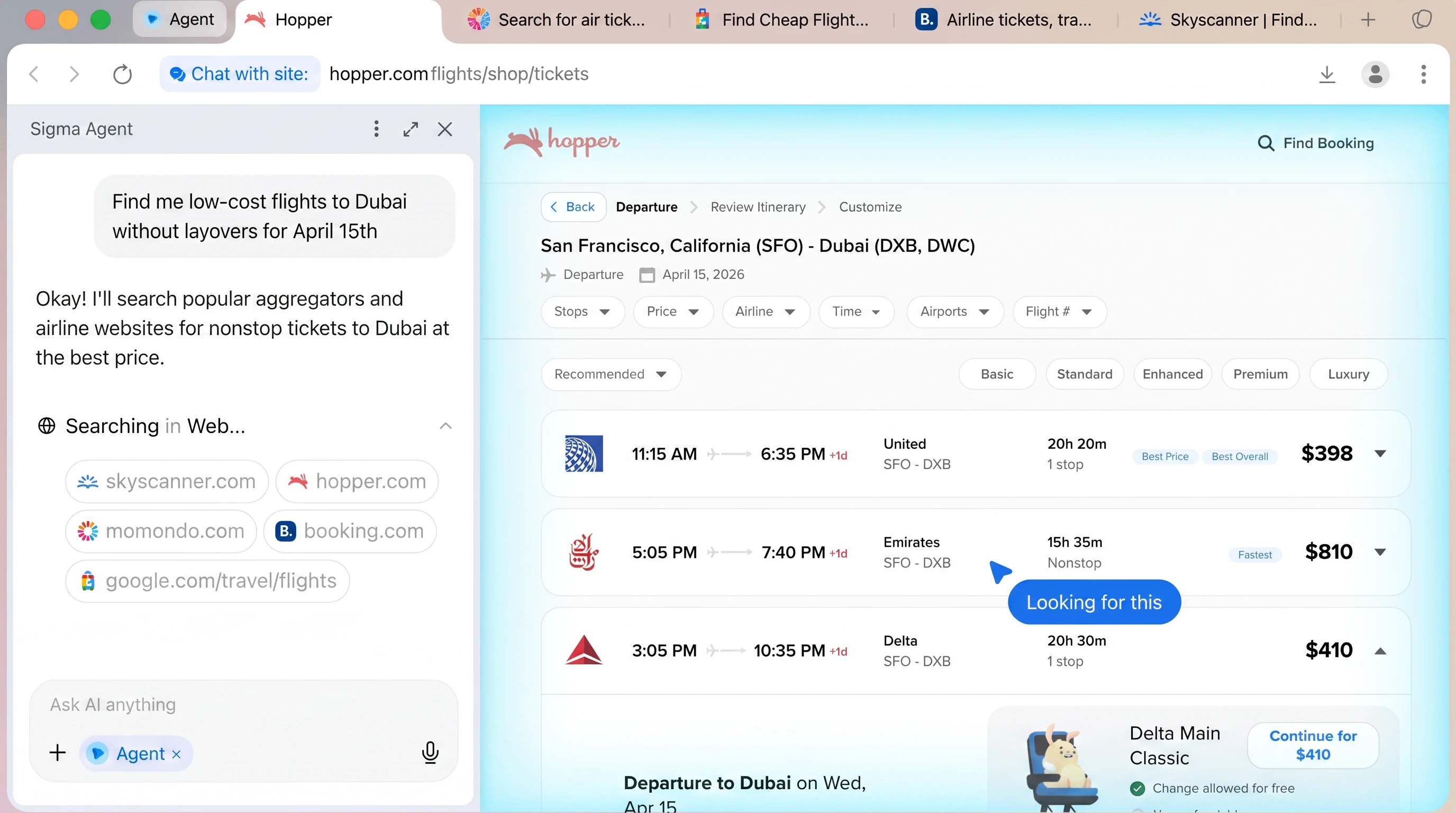This screenshot has width=1456, height=813.
Task: Click Chat with site button
Action: [x=240, y=74]
